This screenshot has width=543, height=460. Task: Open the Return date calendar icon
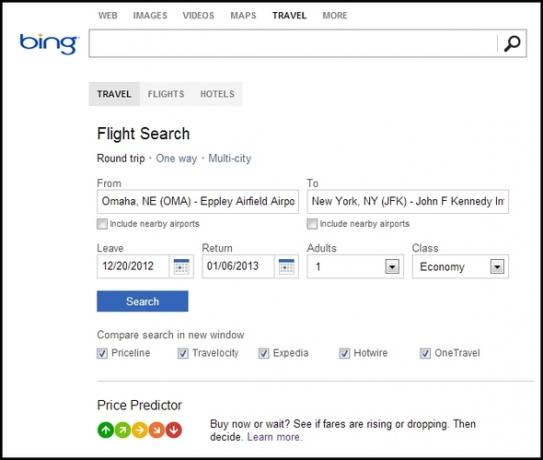point(286,266)
